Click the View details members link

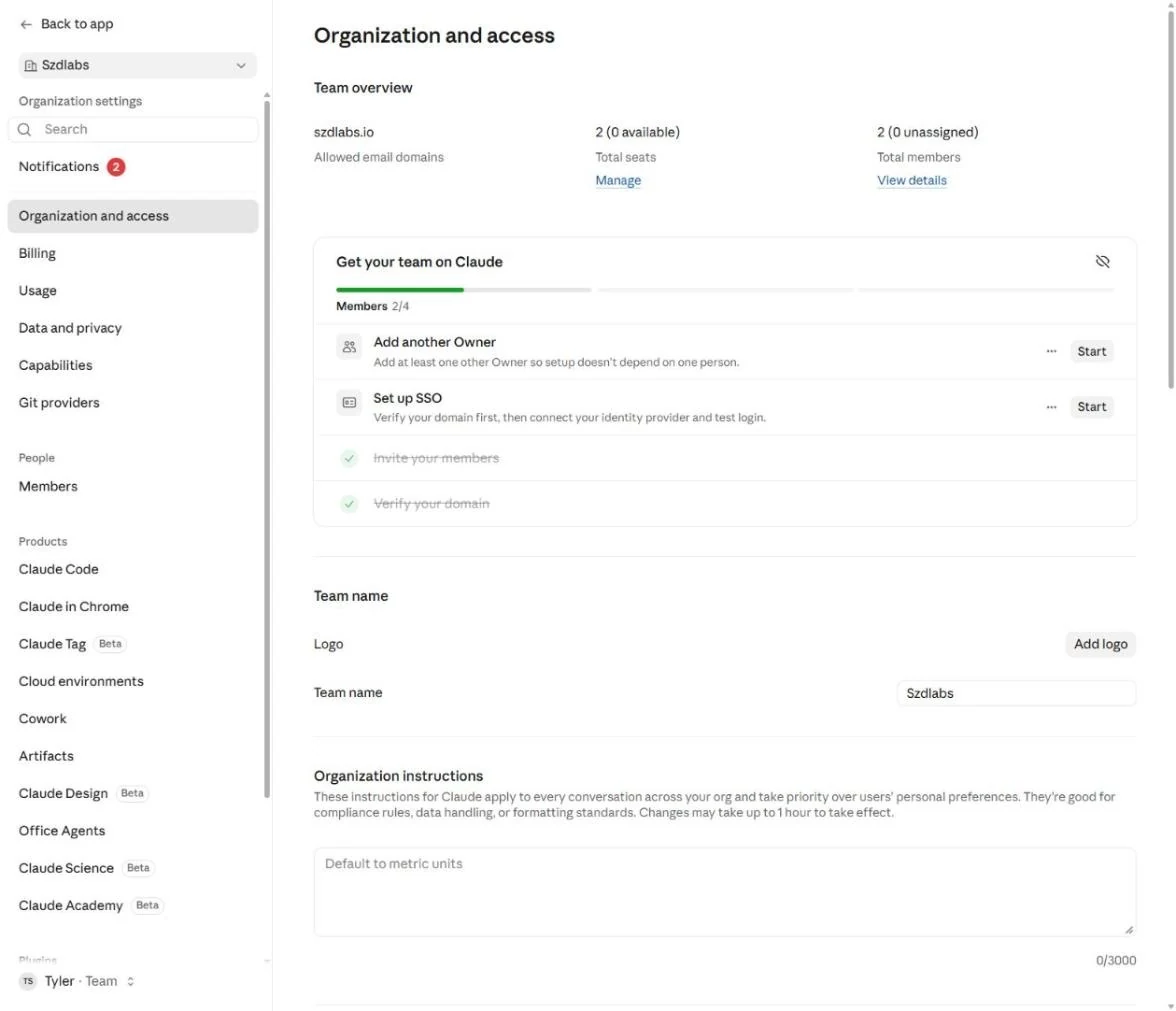pos(911,181)
